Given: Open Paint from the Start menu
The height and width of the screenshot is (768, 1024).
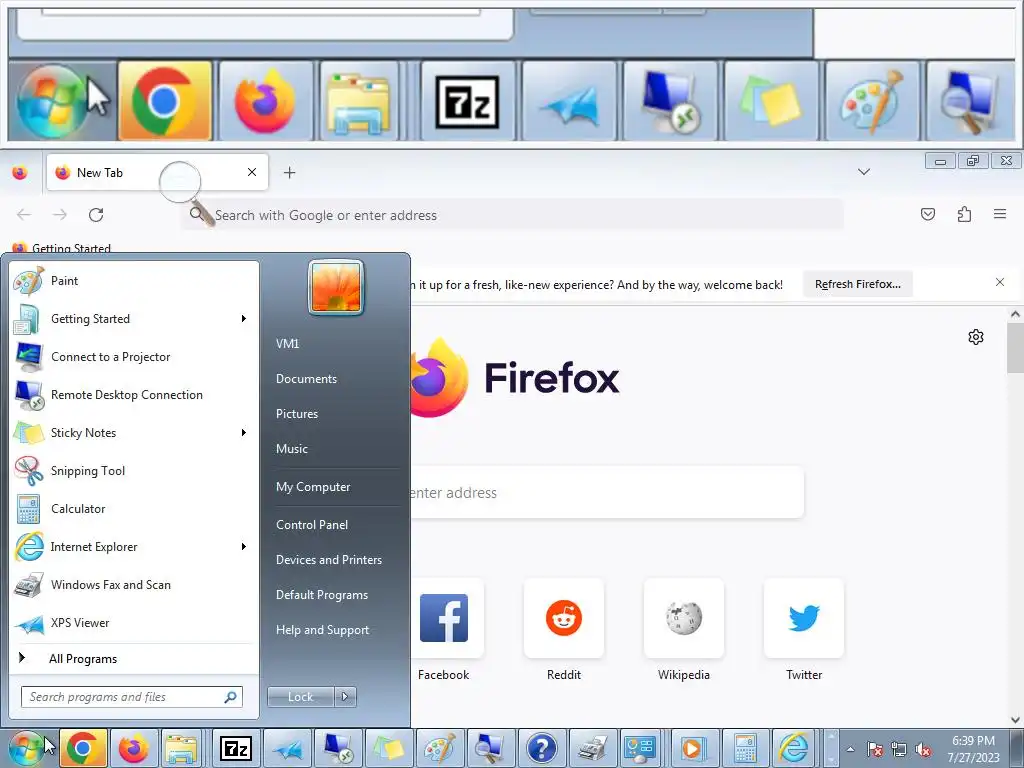Looking at the screenshot, I should pos(134,281).
